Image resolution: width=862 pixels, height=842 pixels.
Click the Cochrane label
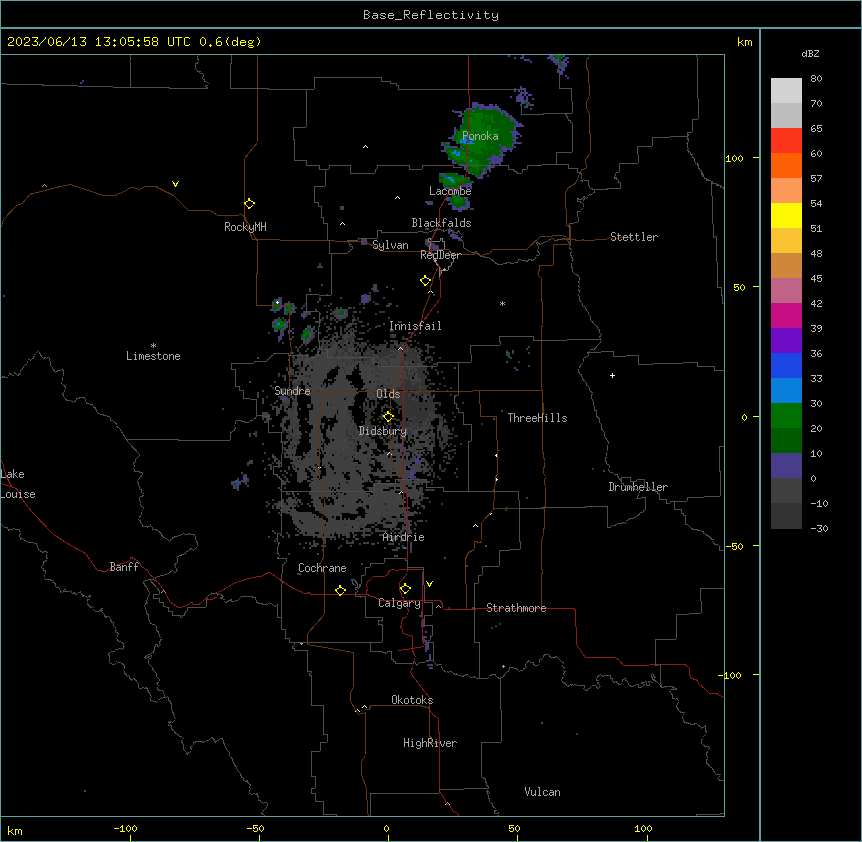322,568
